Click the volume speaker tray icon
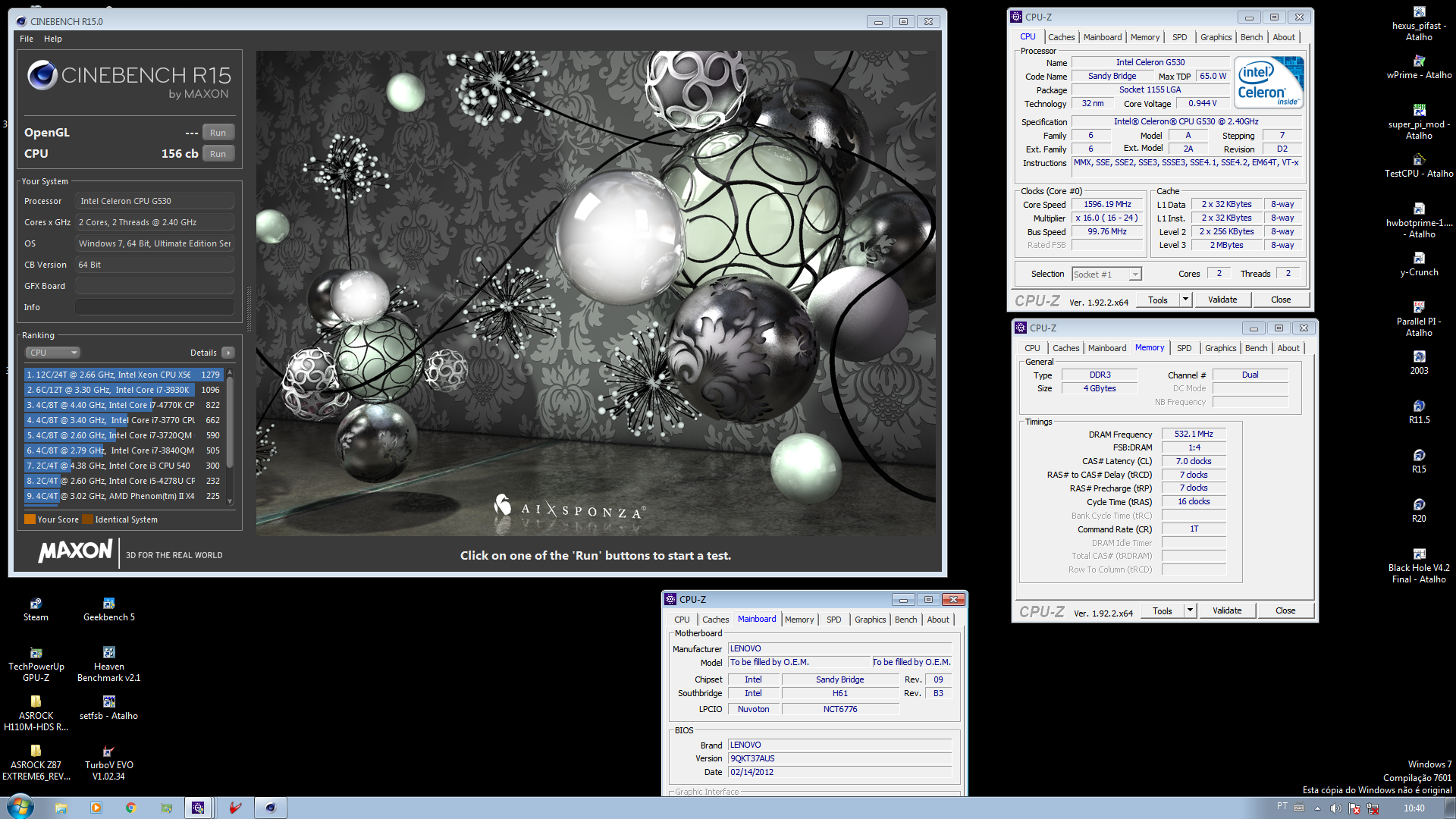This screenshot has height=819, width=1456. tap(1335, 808)
